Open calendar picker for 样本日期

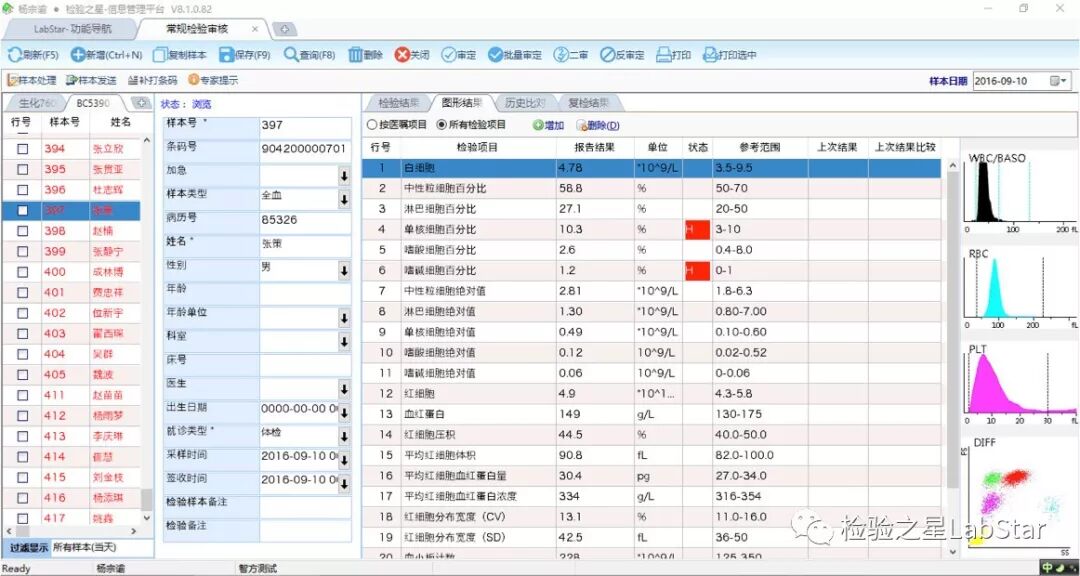click(x=1059, y=81)
